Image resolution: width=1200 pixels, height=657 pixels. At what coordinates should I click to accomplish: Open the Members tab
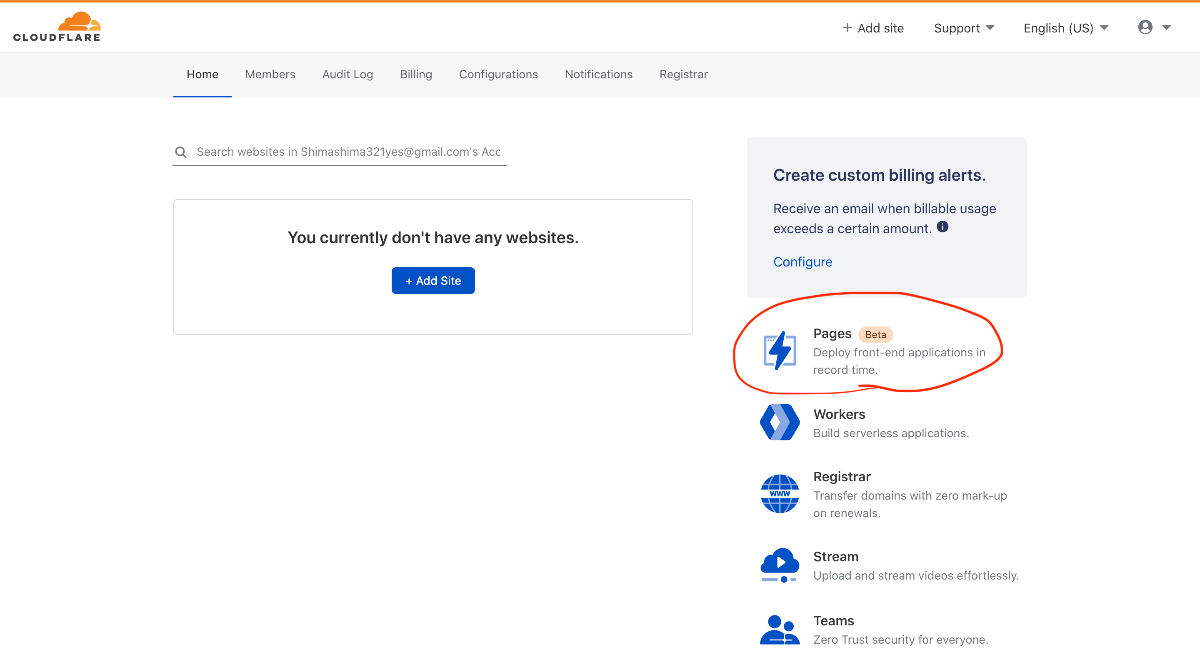270,74
